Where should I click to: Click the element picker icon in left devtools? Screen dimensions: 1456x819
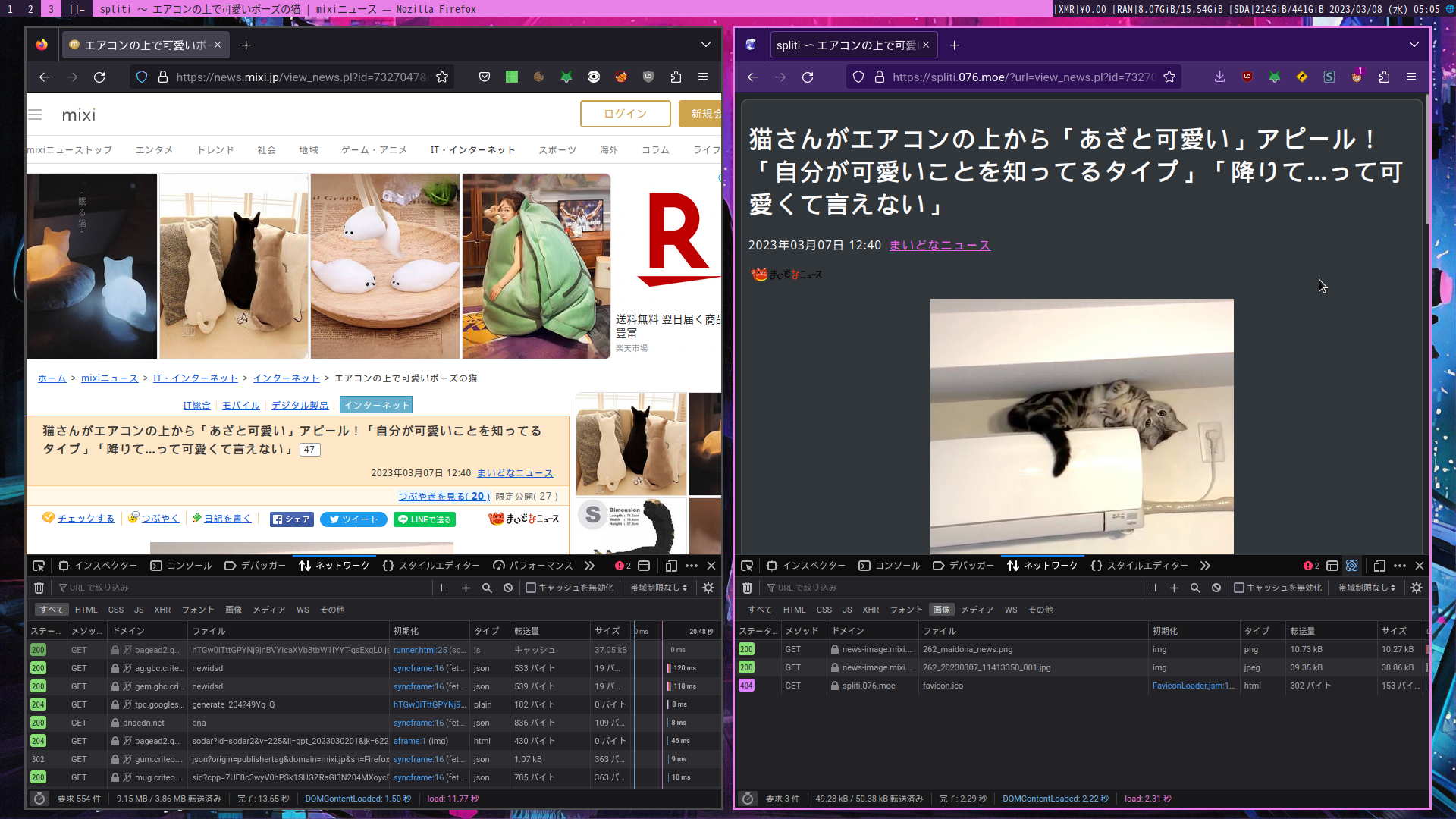coord(39,566)
